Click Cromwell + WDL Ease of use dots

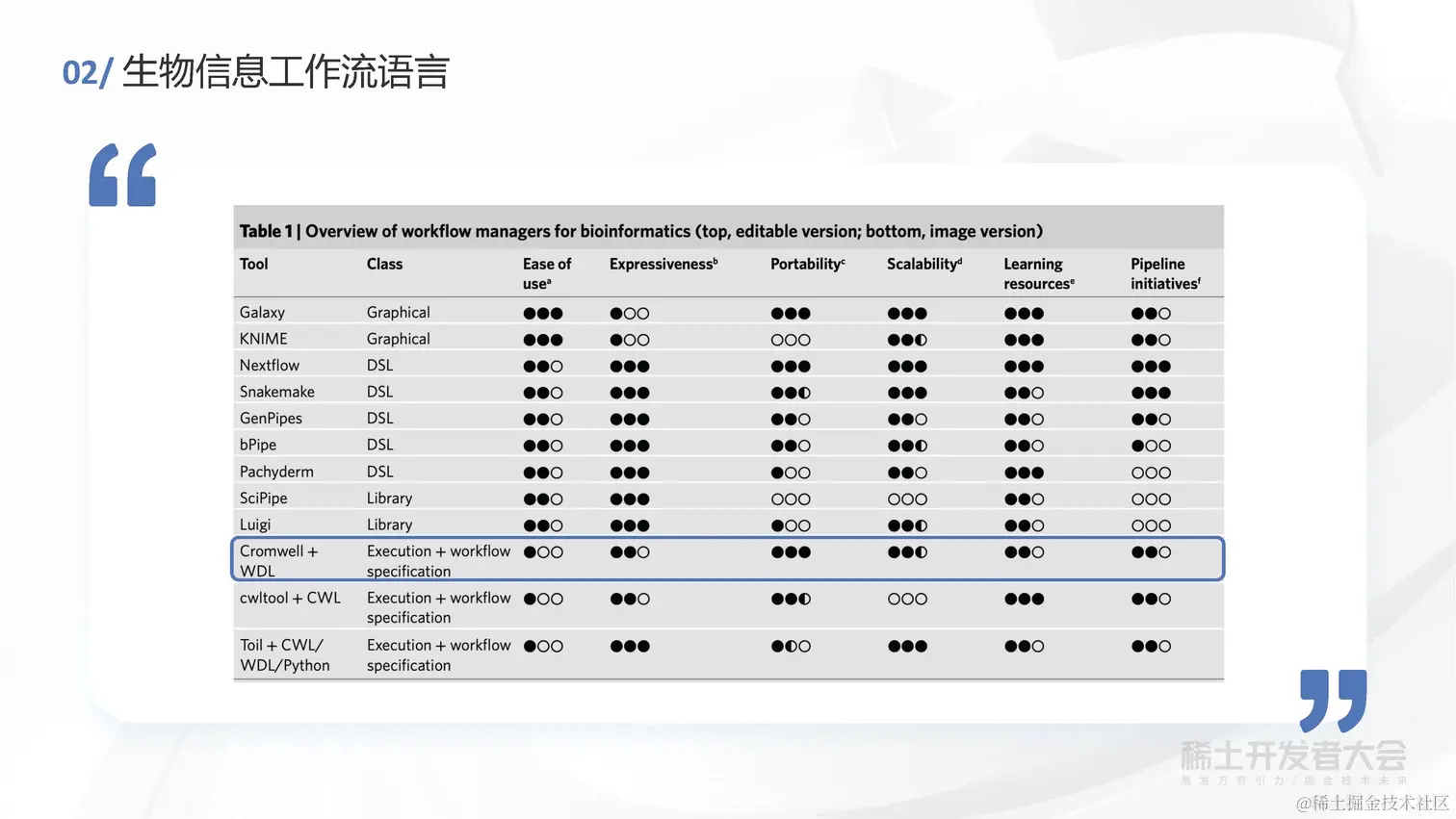pyautogui.click(x=543, y=552)
